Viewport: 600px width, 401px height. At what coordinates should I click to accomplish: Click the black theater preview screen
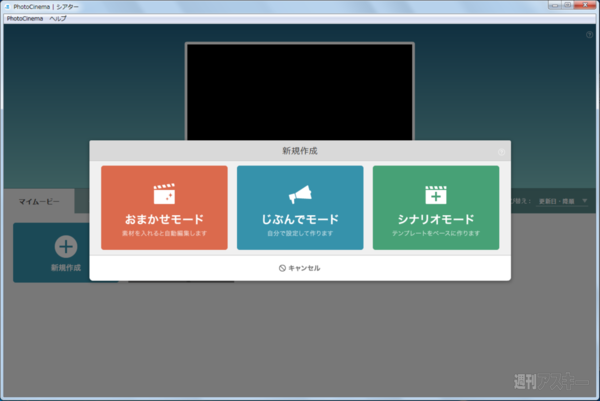[300, 92]
